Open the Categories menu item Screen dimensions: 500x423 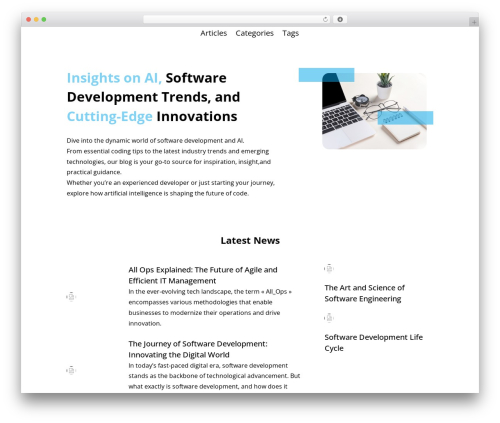[254, 33]
